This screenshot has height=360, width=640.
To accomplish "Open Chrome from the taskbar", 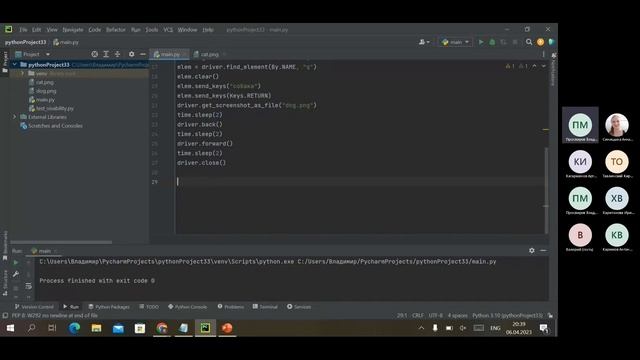I will [x=162, y=328].
